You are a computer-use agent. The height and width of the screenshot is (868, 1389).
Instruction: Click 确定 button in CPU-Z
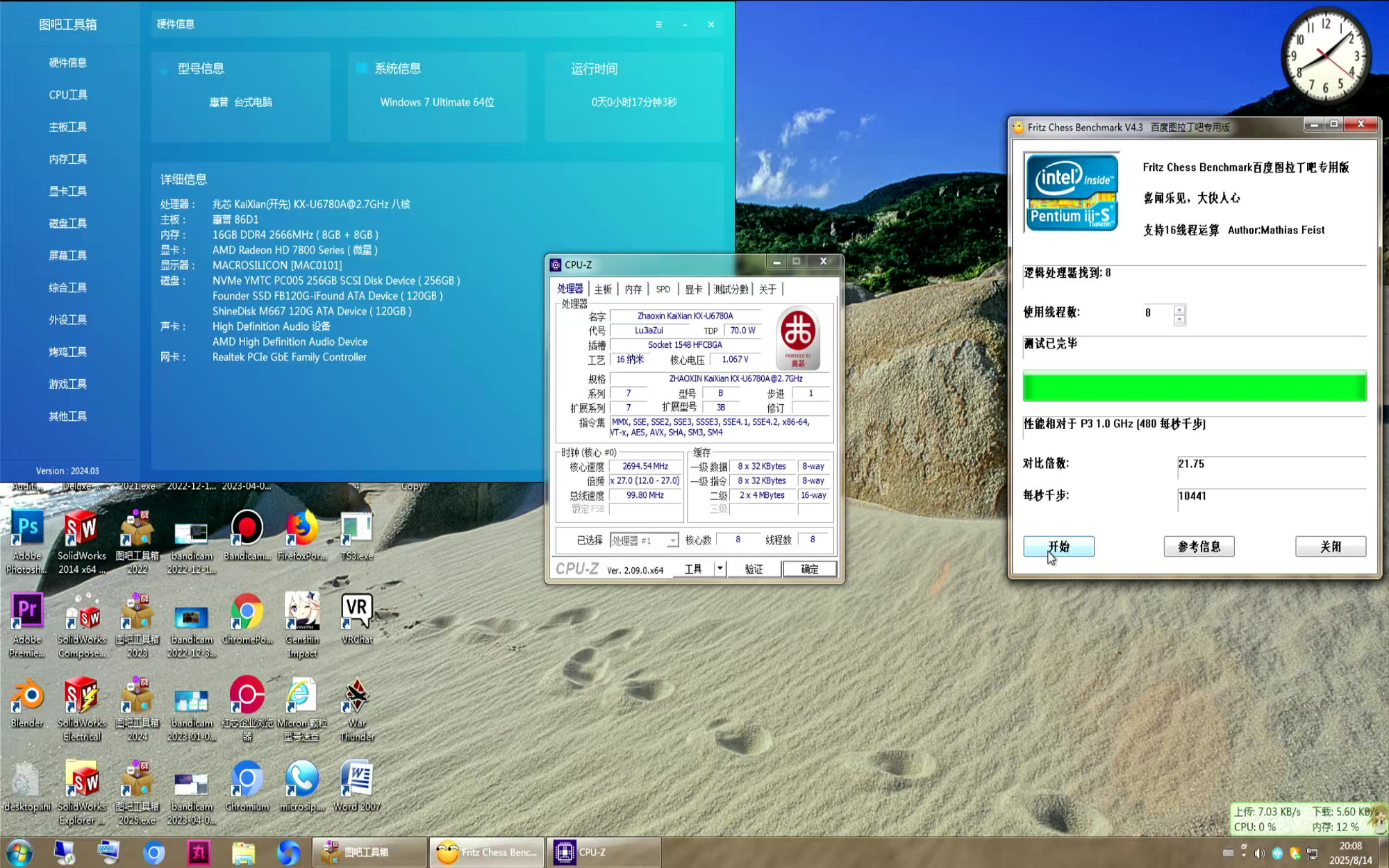810,569
